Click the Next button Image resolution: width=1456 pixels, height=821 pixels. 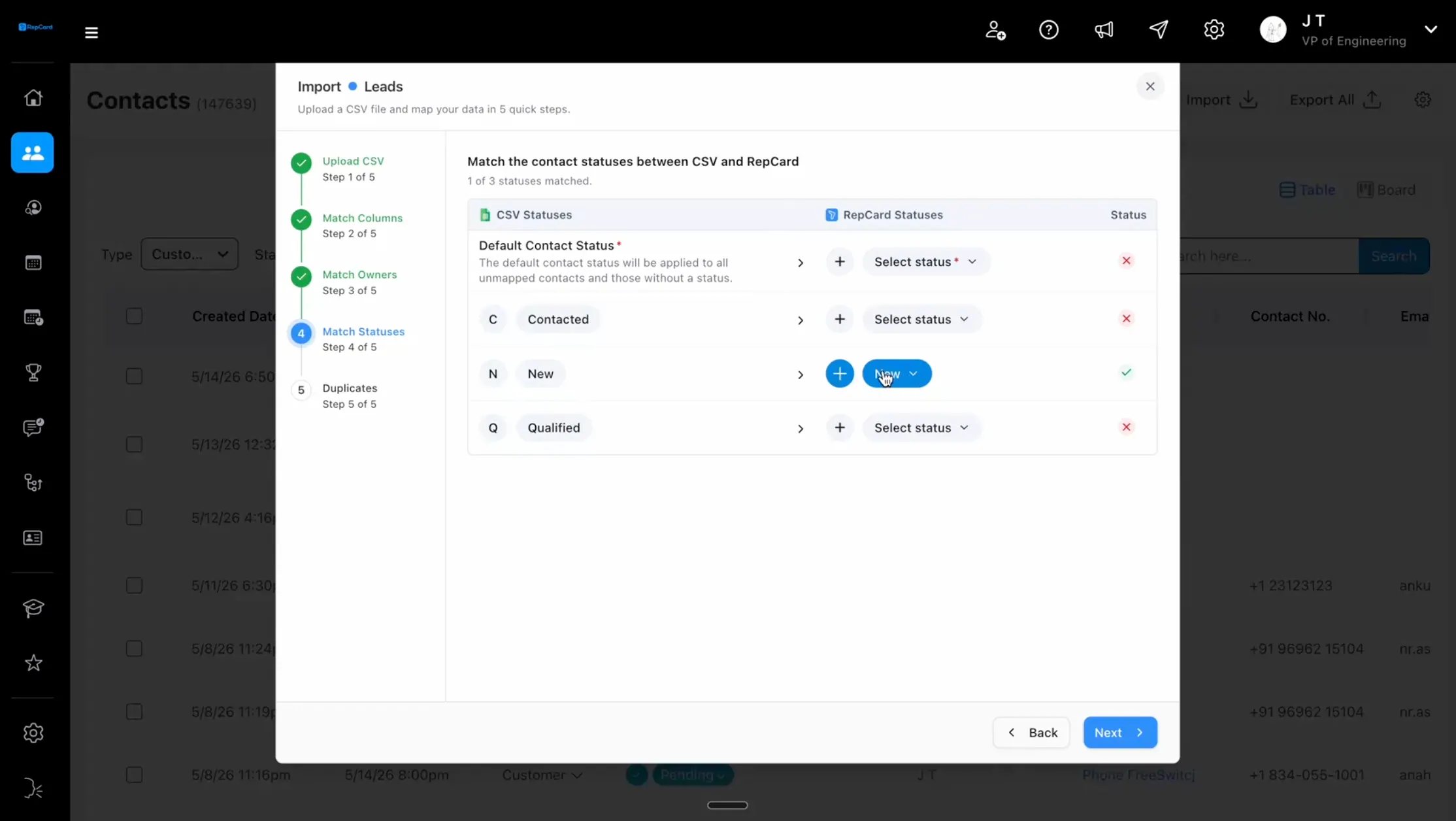pyautogui.click(x=1120, y=733)
